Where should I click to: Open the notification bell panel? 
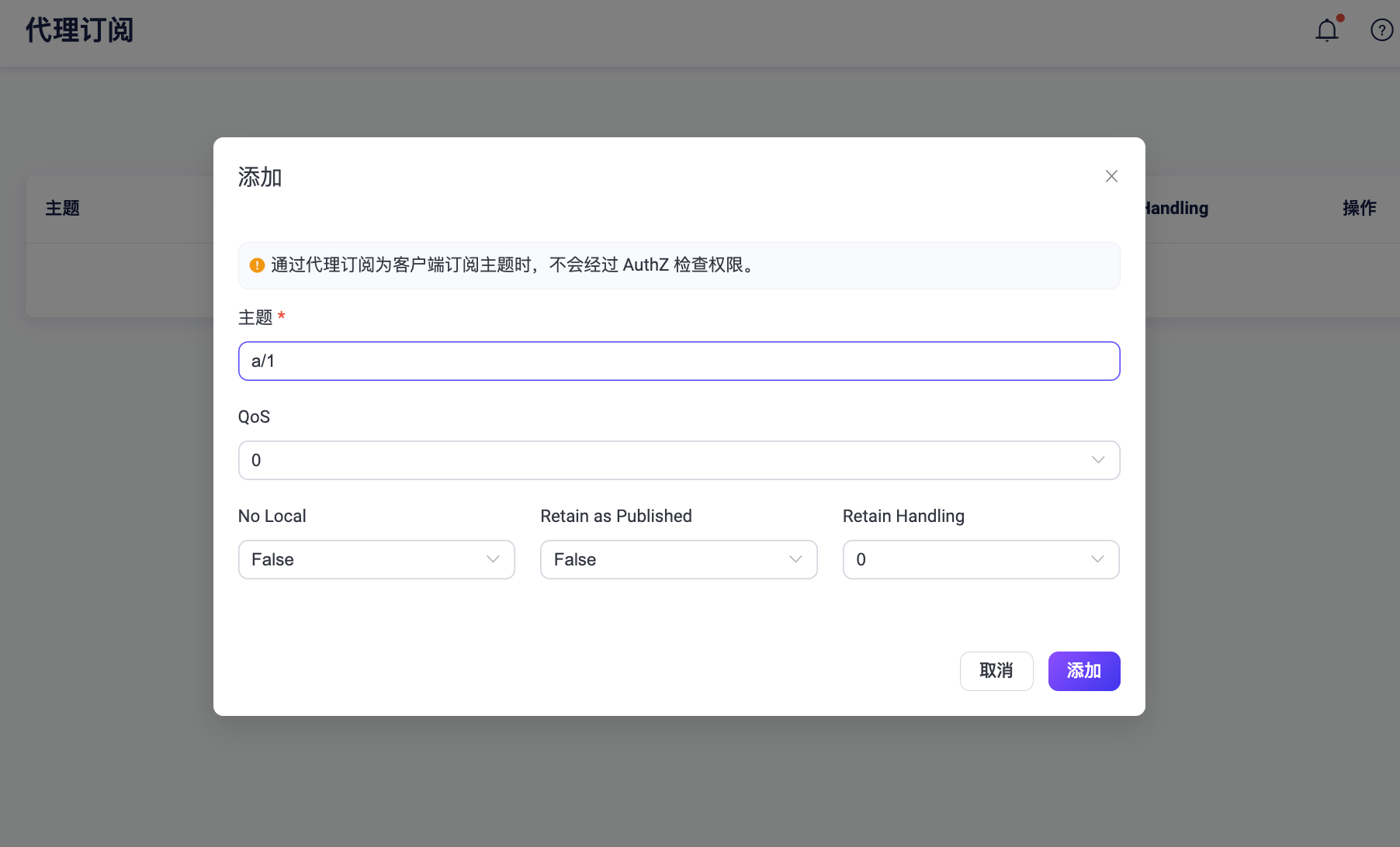click(1327, 29)
